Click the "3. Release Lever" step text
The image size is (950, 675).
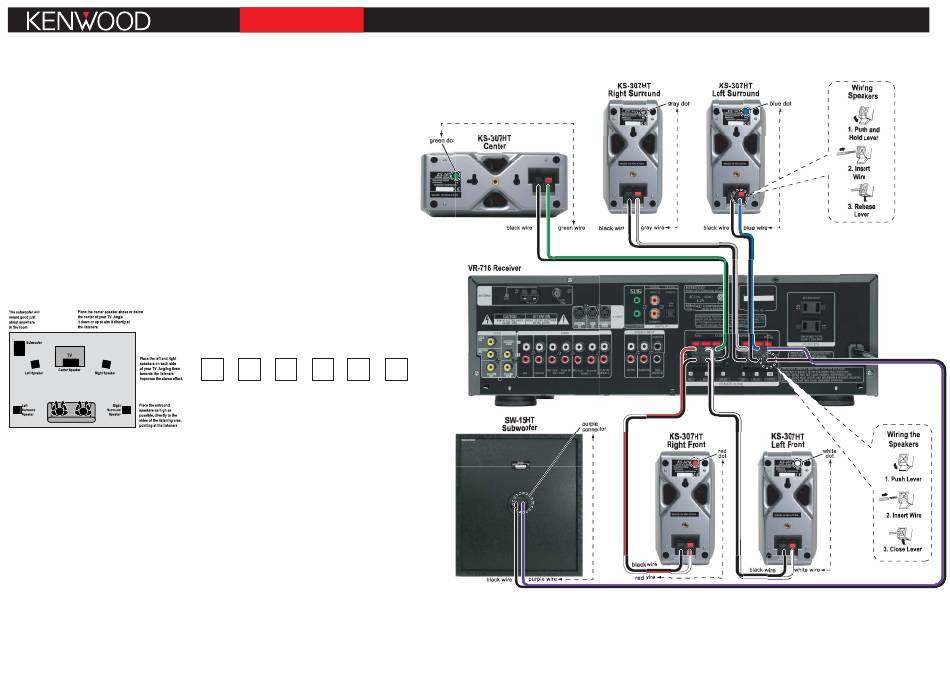(862, 210)
